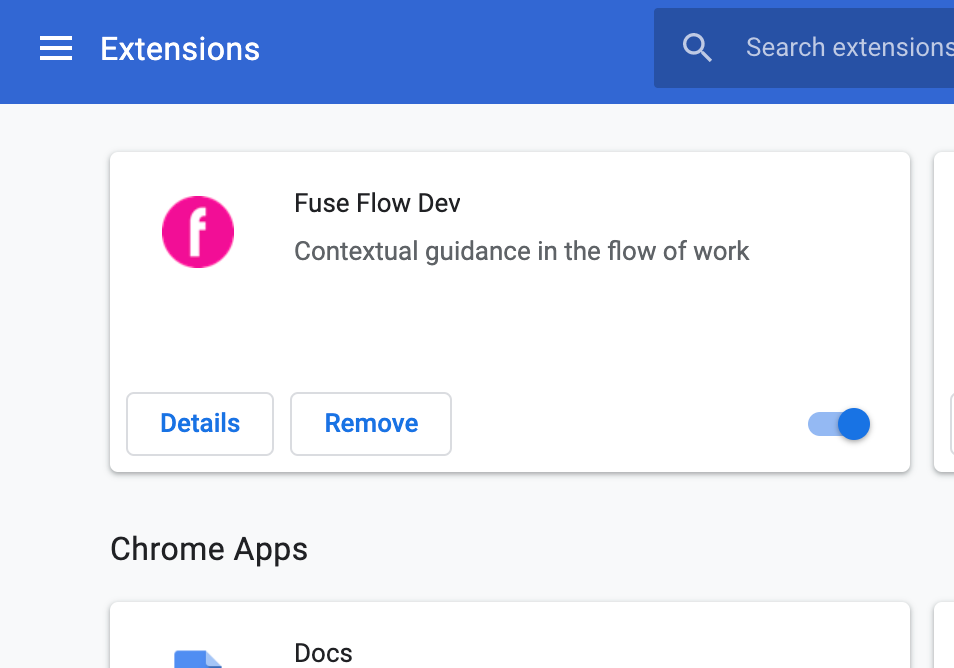Click the Extensions page title
This screenshot has width=954, height=668.
(180, 49)
